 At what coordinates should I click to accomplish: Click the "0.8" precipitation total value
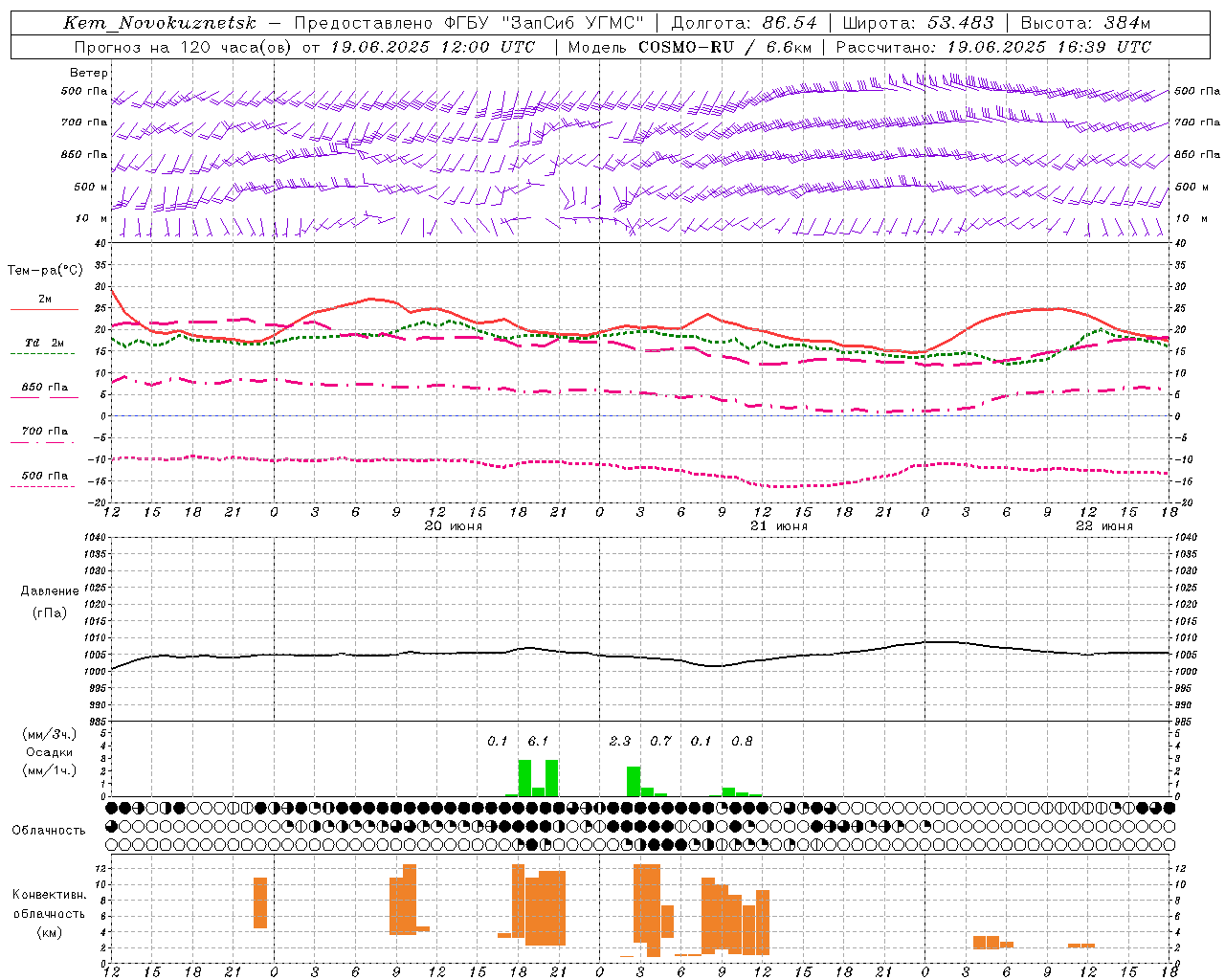pos(742,742)
